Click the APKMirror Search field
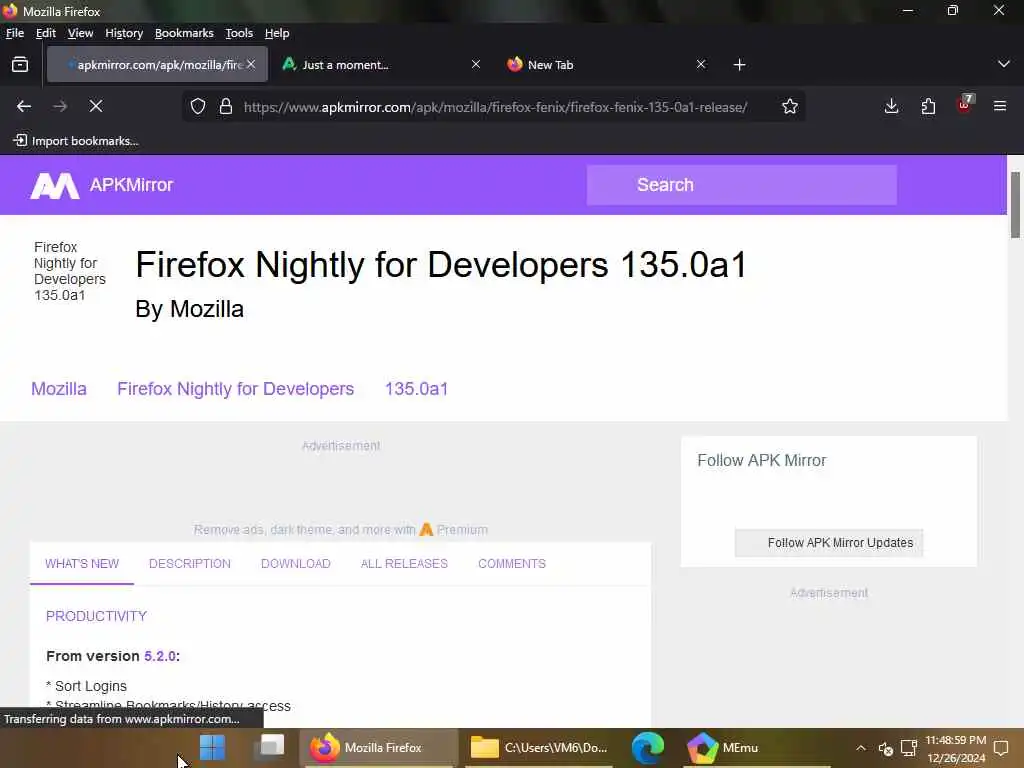The width and height of the screenshot is (1024, 768). point(742,185)
